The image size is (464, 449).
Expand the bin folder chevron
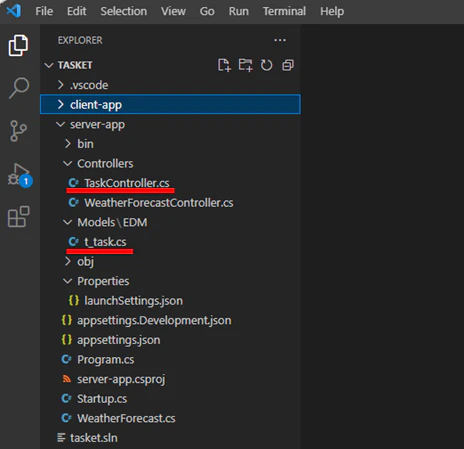[x=68, y=144]
